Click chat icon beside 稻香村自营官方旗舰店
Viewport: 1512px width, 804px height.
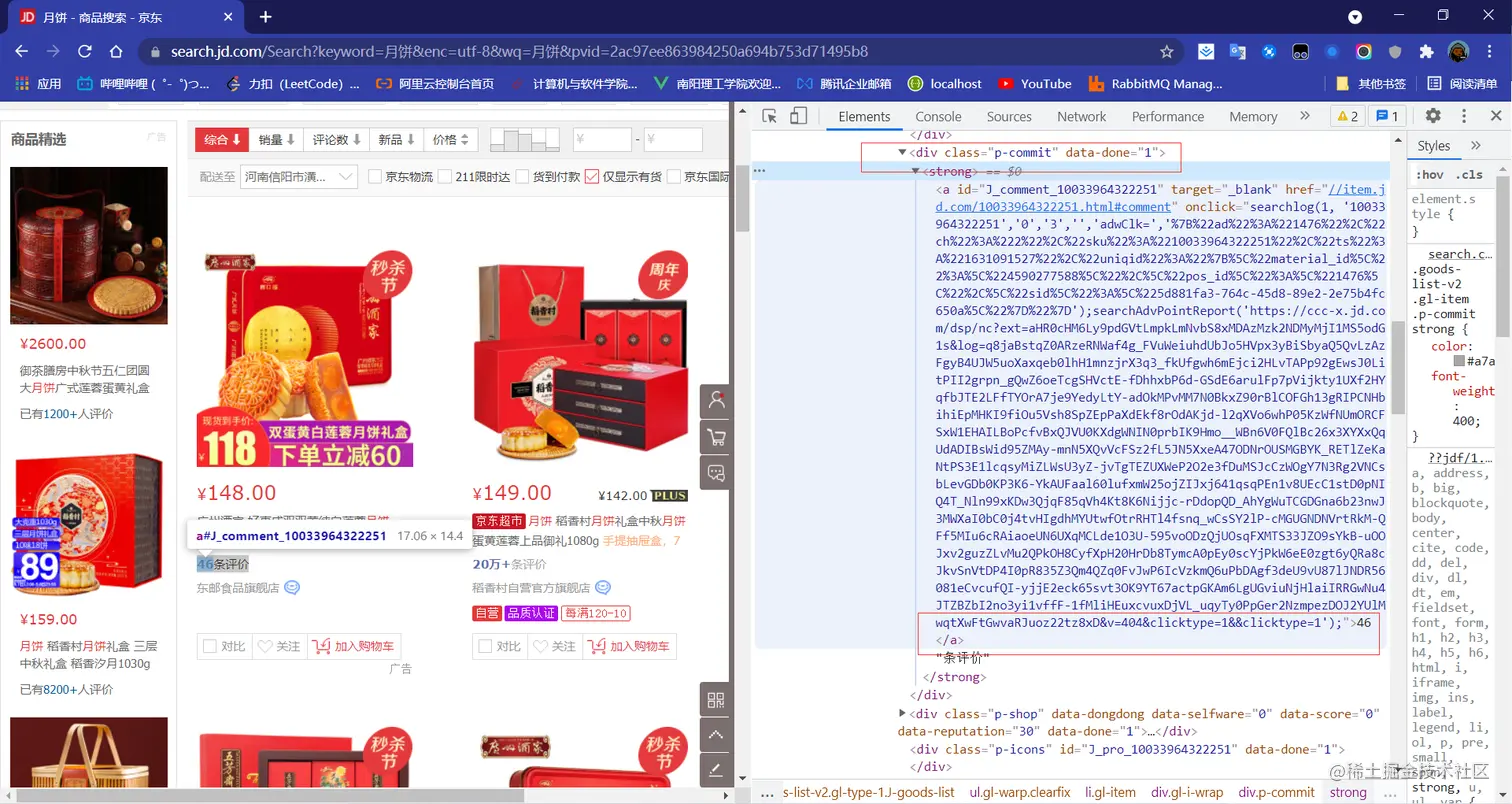[602, 588]
